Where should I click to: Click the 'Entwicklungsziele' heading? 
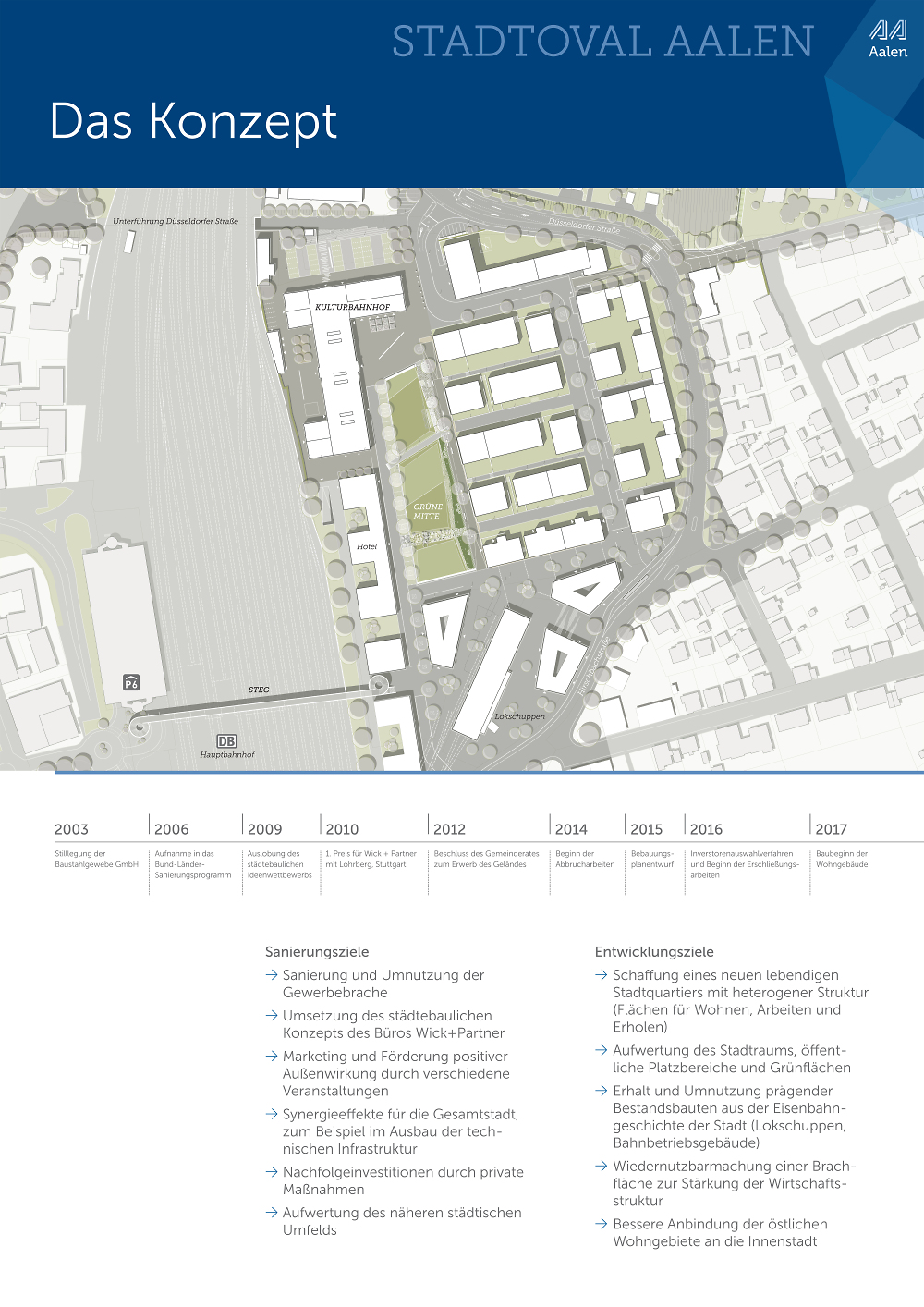point(654,951)
